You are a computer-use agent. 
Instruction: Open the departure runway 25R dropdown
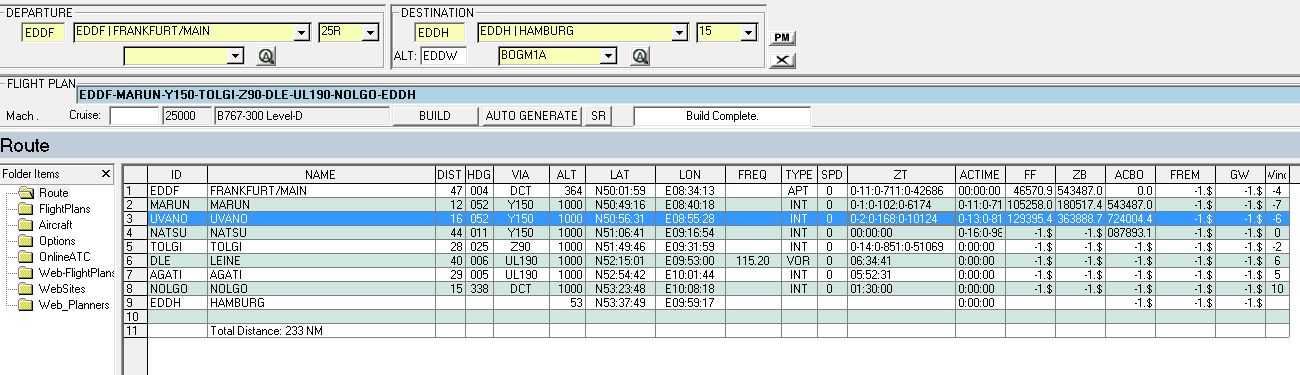(x=371, y=32)
